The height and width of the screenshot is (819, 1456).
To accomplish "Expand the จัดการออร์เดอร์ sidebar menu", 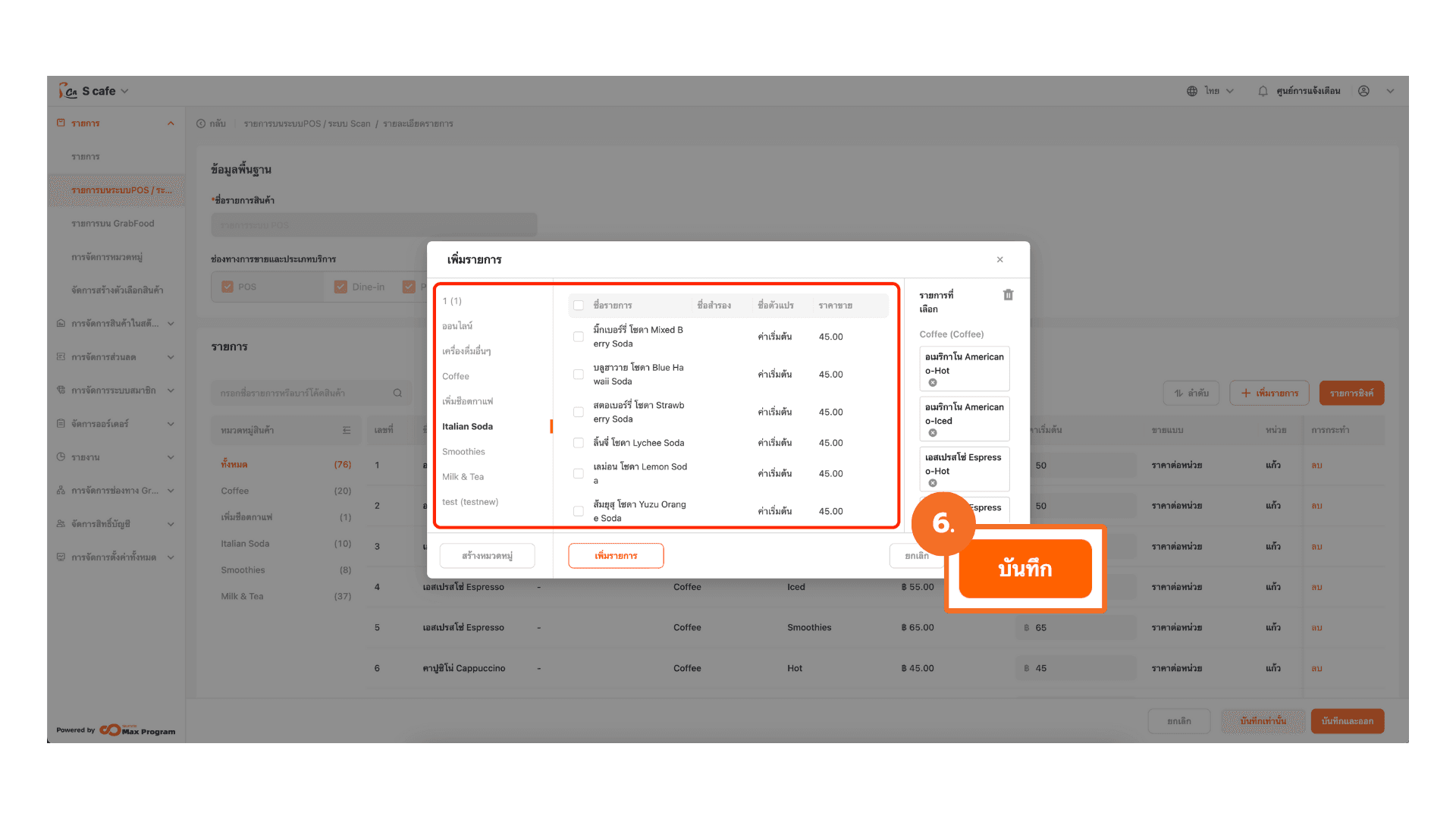I will coord(115,424).
